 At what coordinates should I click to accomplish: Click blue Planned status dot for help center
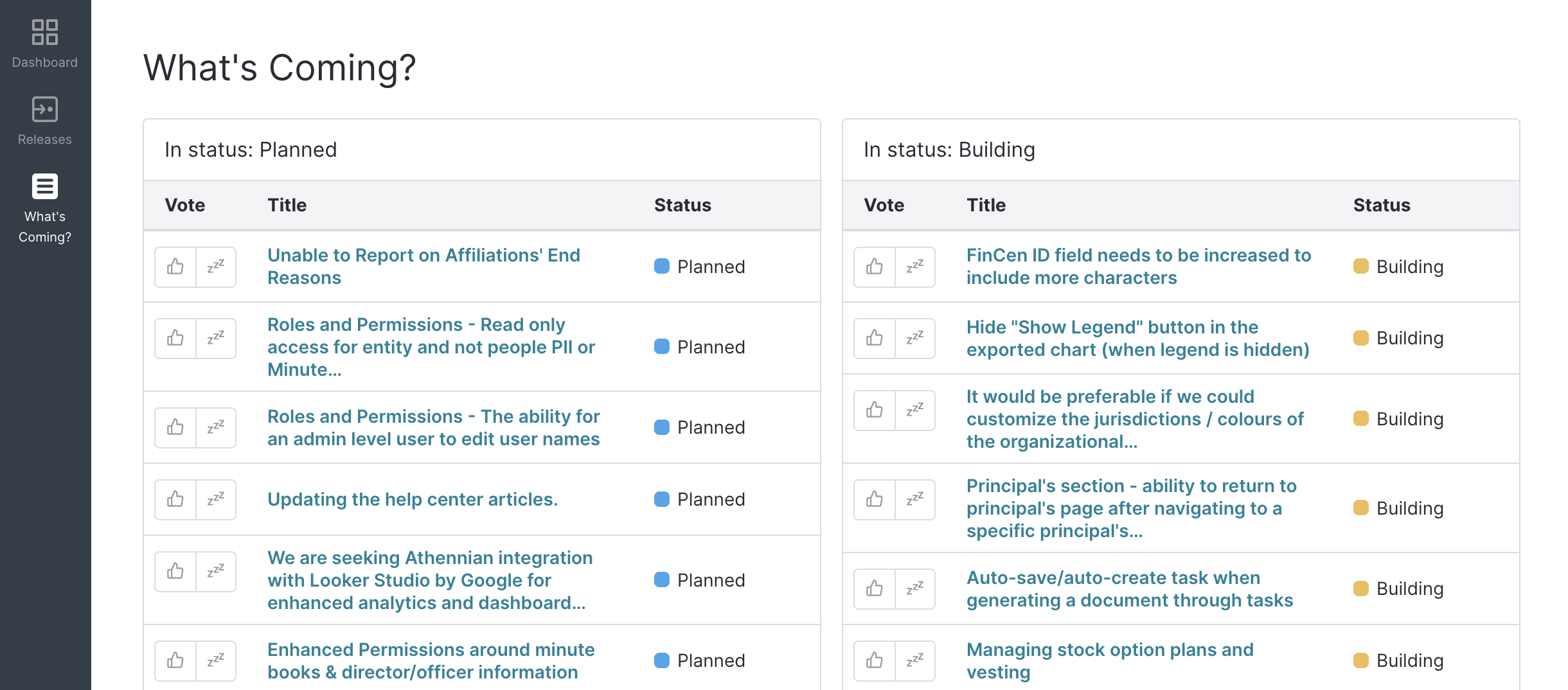tap(662, 499)
